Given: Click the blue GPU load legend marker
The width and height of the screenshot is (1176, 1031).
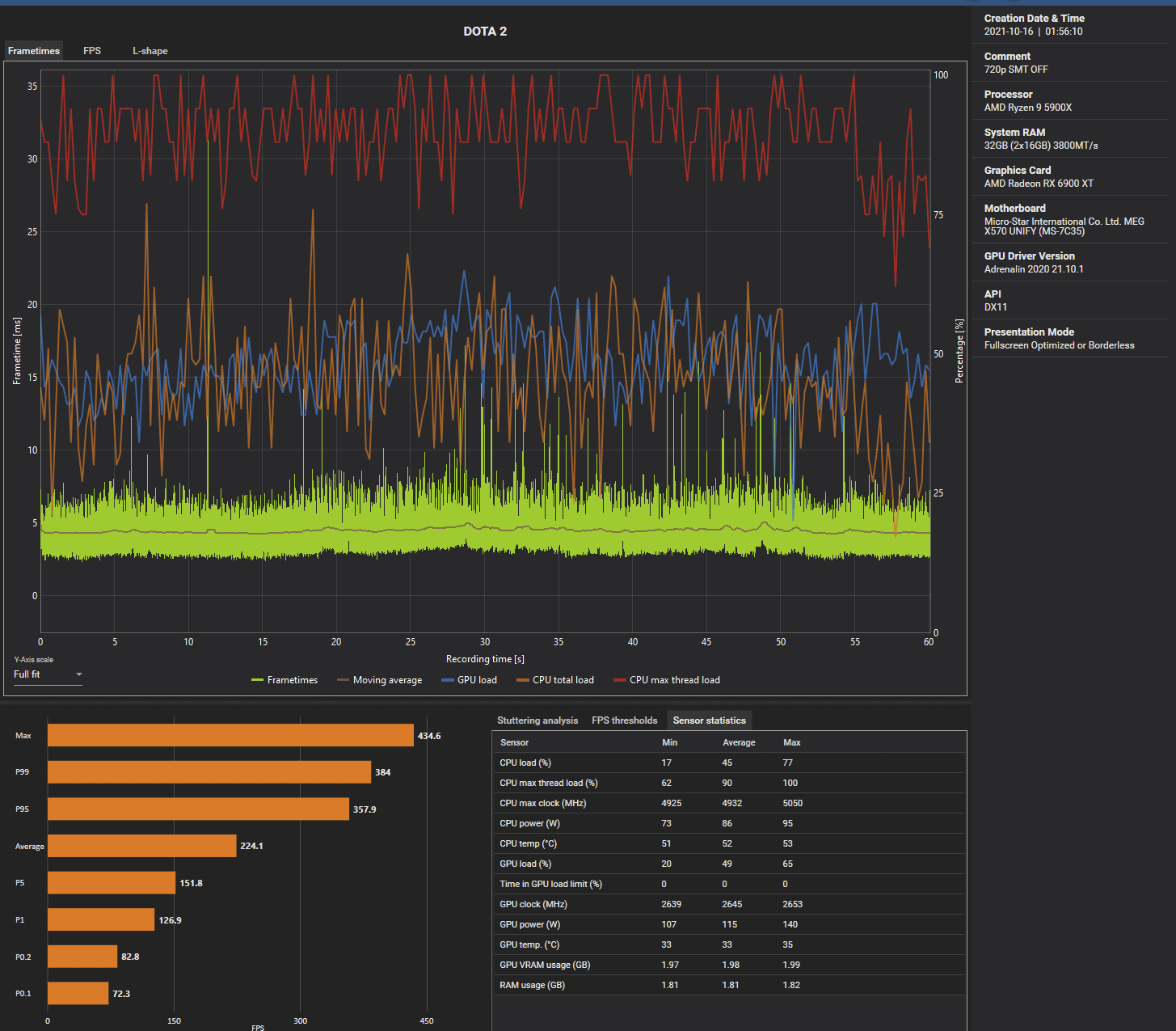Looking at the screenshot, I should [447, 680].
